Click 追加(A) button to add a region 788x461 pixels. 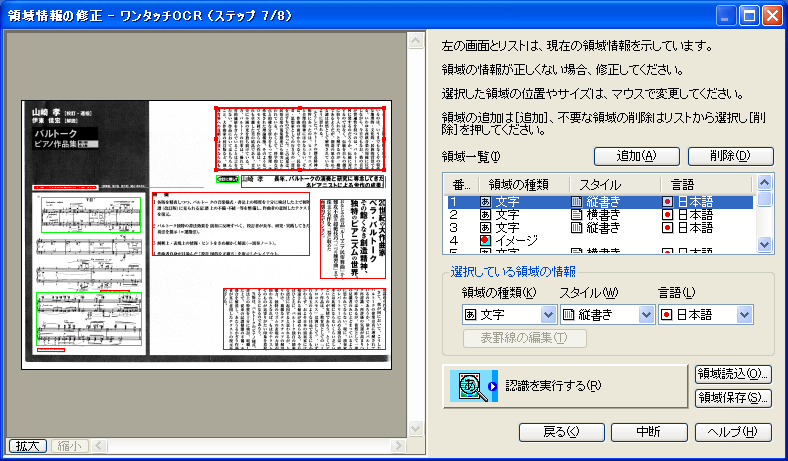tap(637, 156)
